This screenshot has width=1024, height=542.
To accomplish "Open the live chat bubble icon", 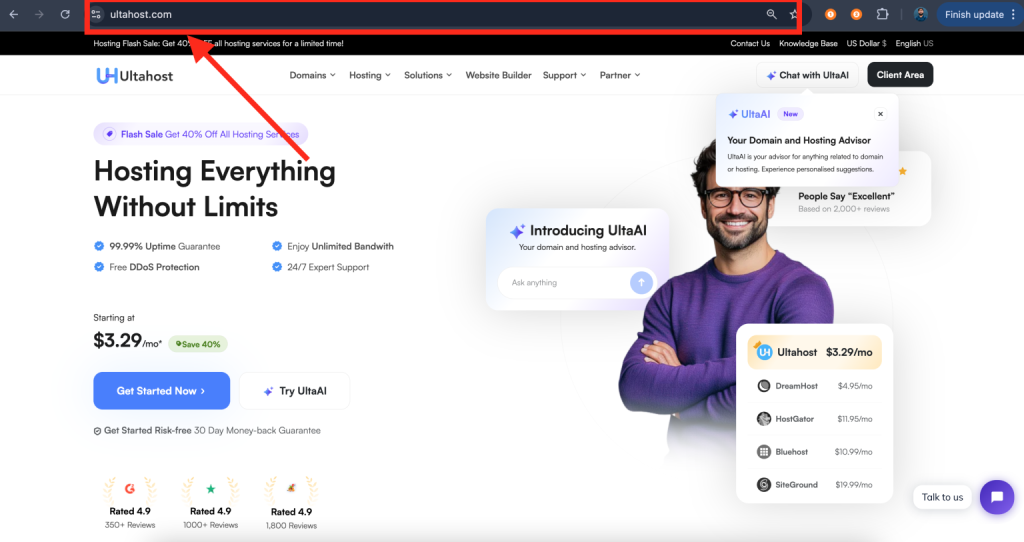I will 996,497.
